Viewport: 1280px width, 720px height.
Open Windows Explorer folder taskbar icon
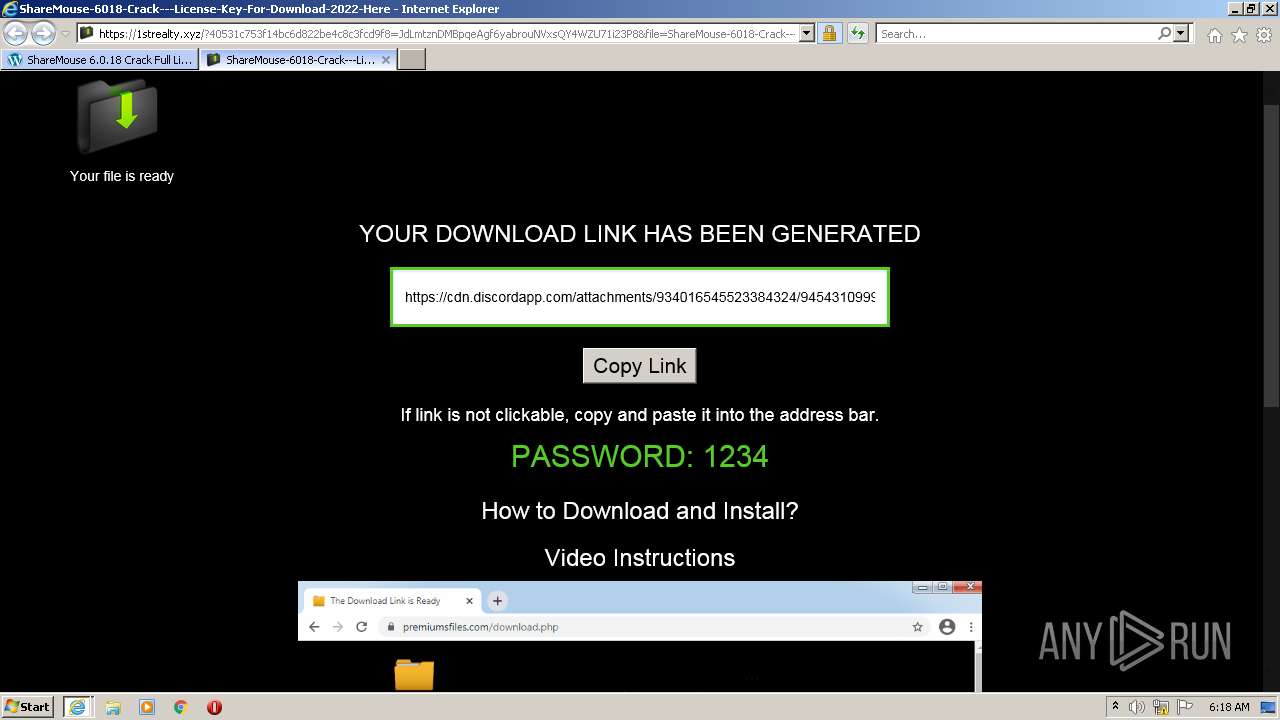113,707
